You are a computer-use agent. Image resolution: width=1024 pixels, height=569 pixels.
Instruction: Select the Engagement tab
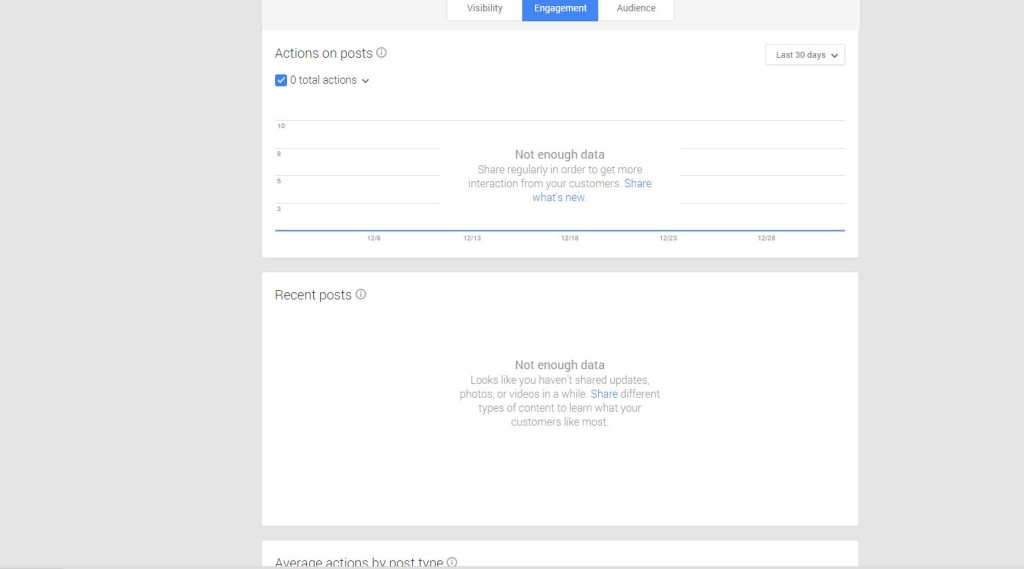click(560, 9)
